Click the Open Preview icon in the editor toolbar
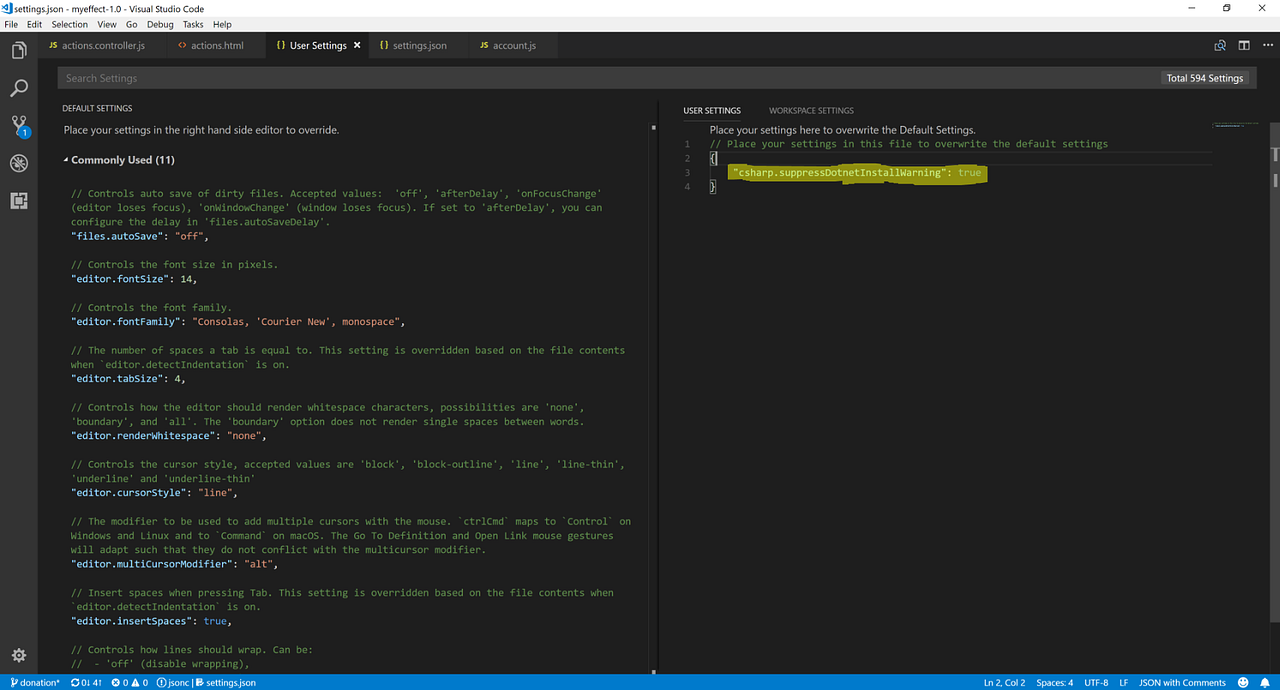Viewport: 1280px width, 690px height. 1219,45
